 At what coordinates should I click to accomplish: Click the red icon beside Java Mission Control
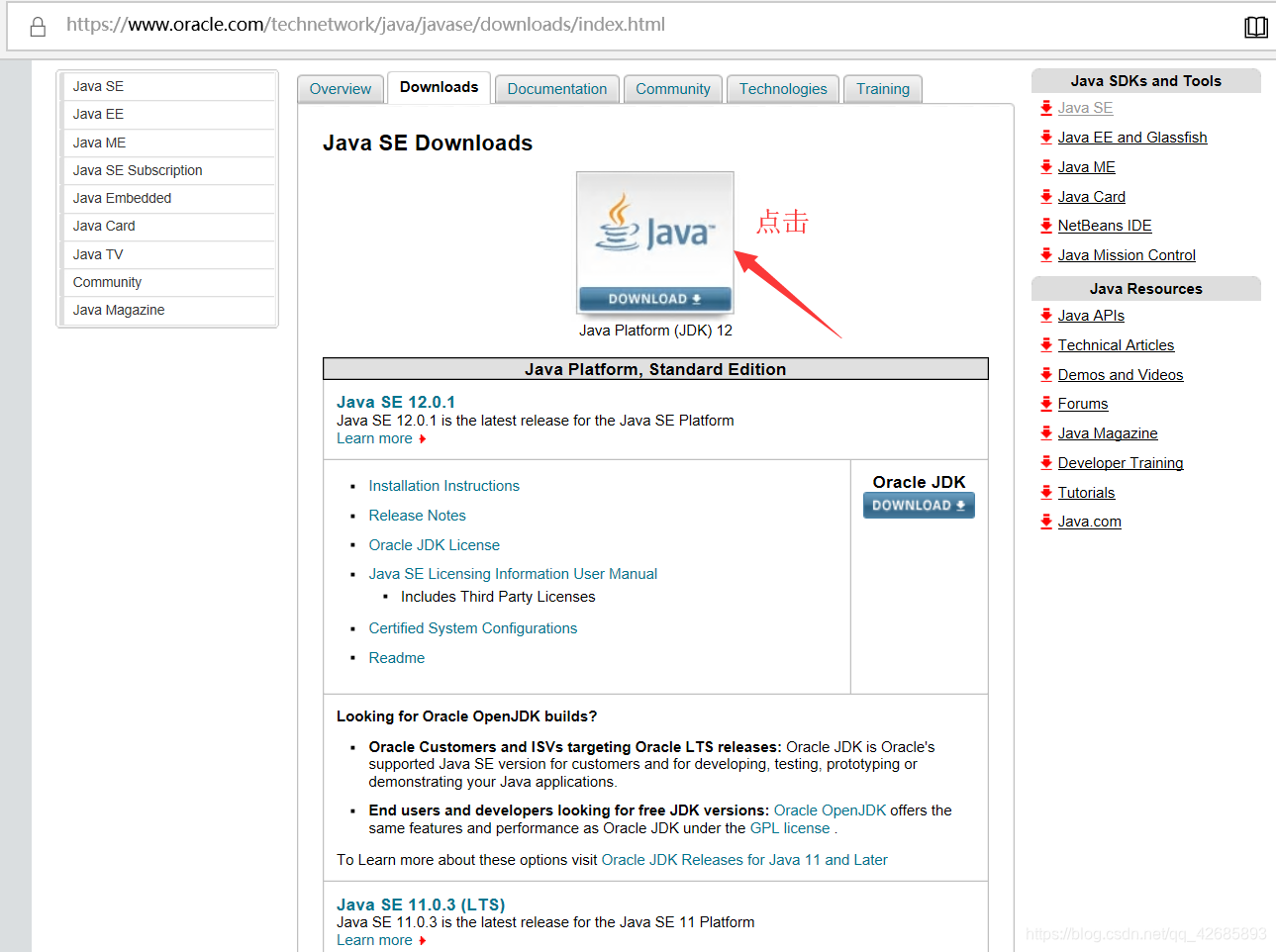click(1046, 255)
